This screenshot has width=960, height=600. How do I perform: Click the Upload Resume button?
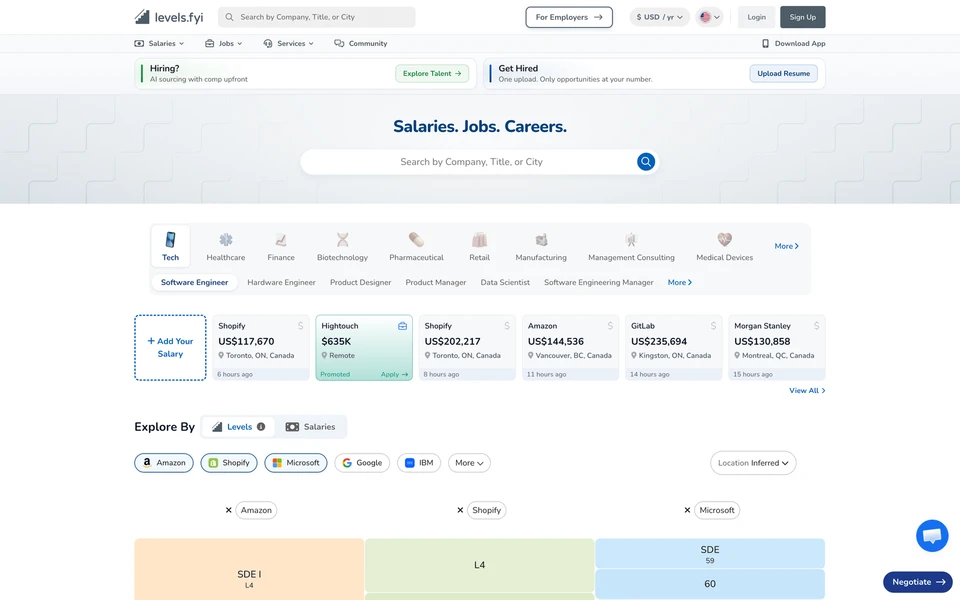(x=783, y=73)
